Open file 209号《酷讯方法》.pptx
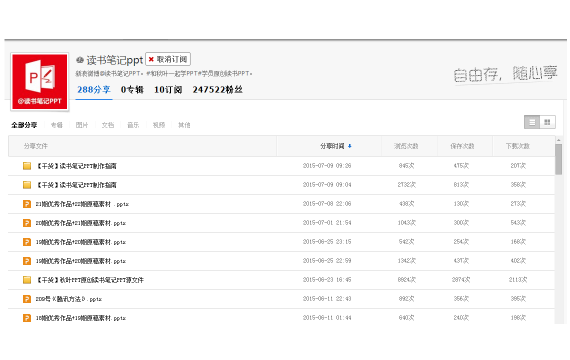 (69, 299)
